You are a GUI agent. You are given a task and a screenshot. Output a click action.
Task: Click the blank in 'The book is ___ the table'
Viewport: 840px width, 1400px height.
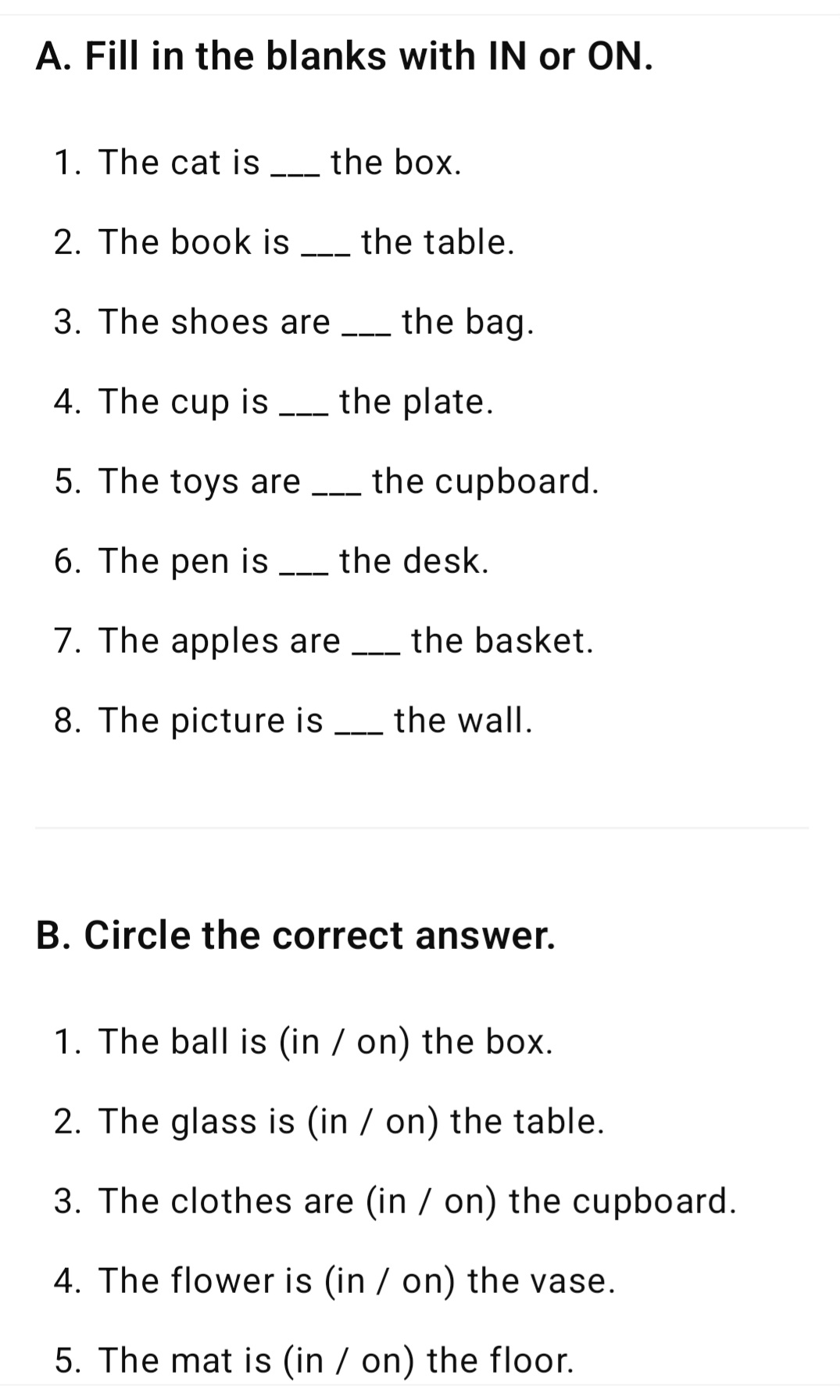[325, 253]
